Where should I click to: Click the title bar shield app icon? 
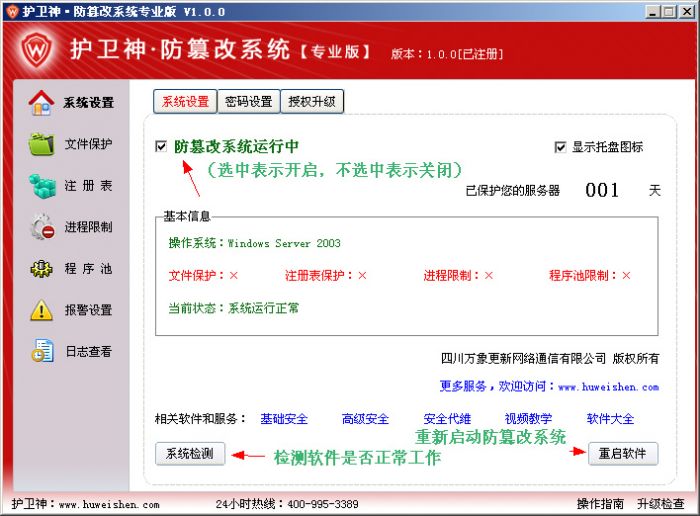pos(12,11)
